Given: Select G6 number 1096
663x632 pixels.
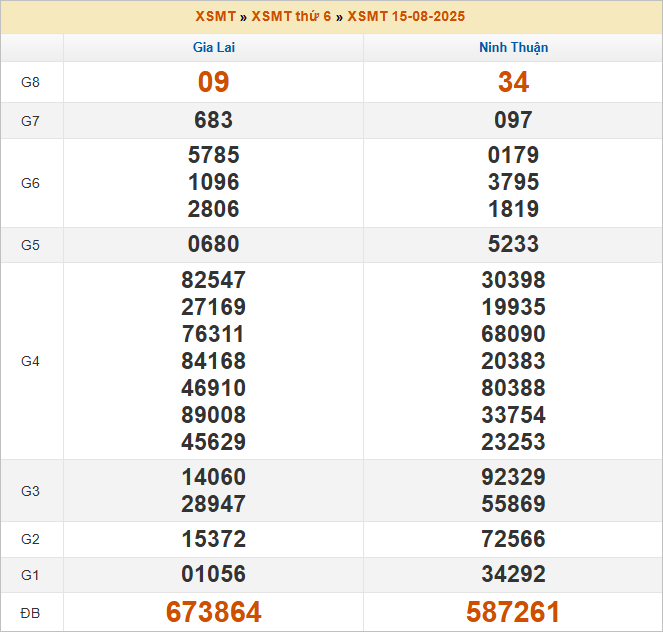Looking at the screenshot, I should pos(214,182).
